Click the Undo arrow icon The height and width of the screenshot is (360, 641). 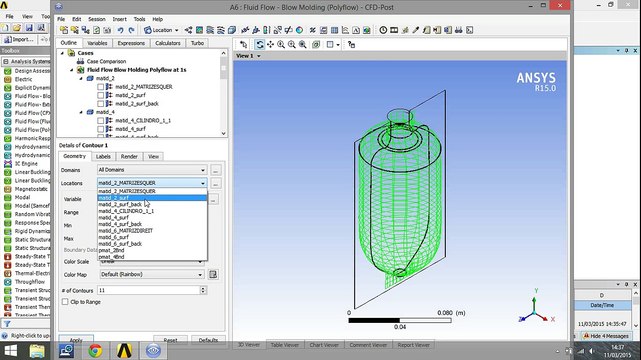[x=121, y=30]
